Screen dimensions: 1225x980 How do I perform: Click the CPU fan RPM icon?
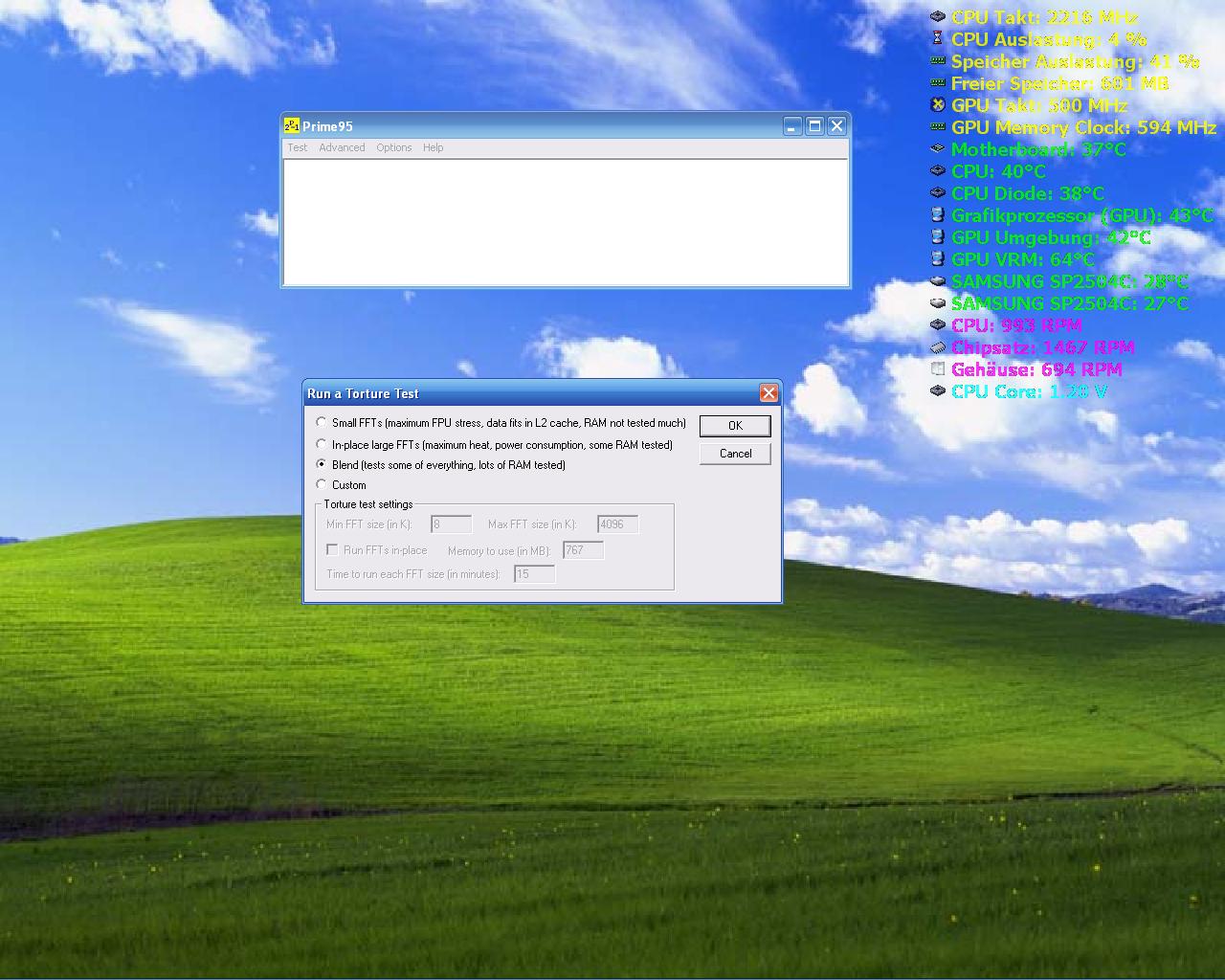(x=938, y=324)
